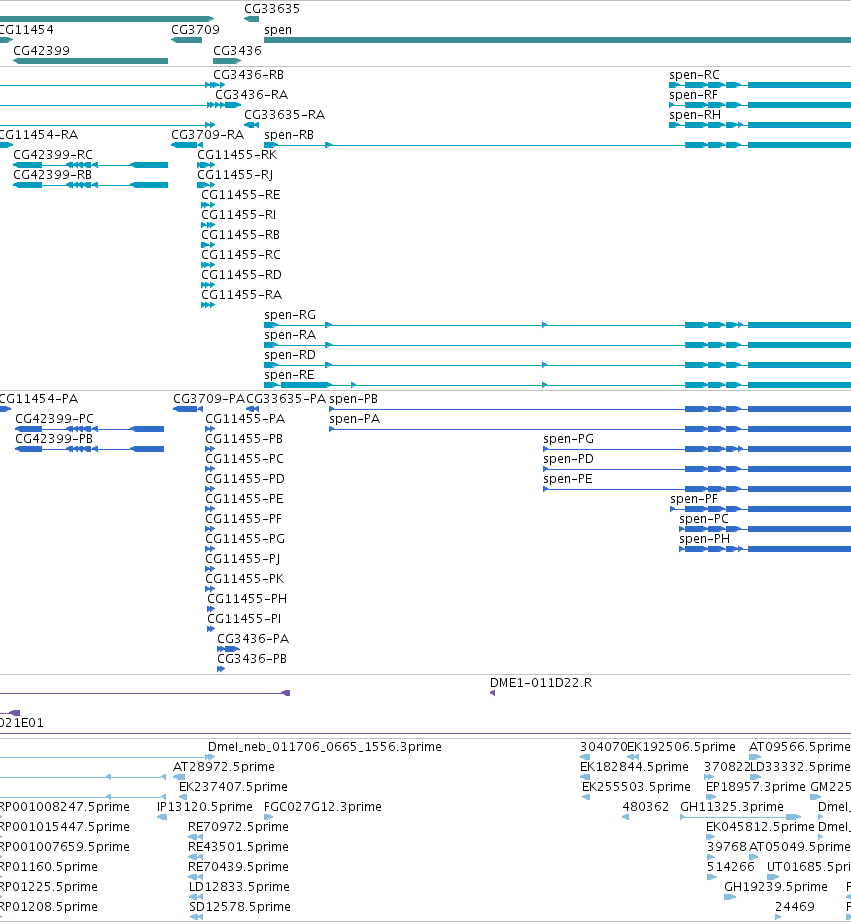Select EST AT28972.5prime

click(224, 767)
